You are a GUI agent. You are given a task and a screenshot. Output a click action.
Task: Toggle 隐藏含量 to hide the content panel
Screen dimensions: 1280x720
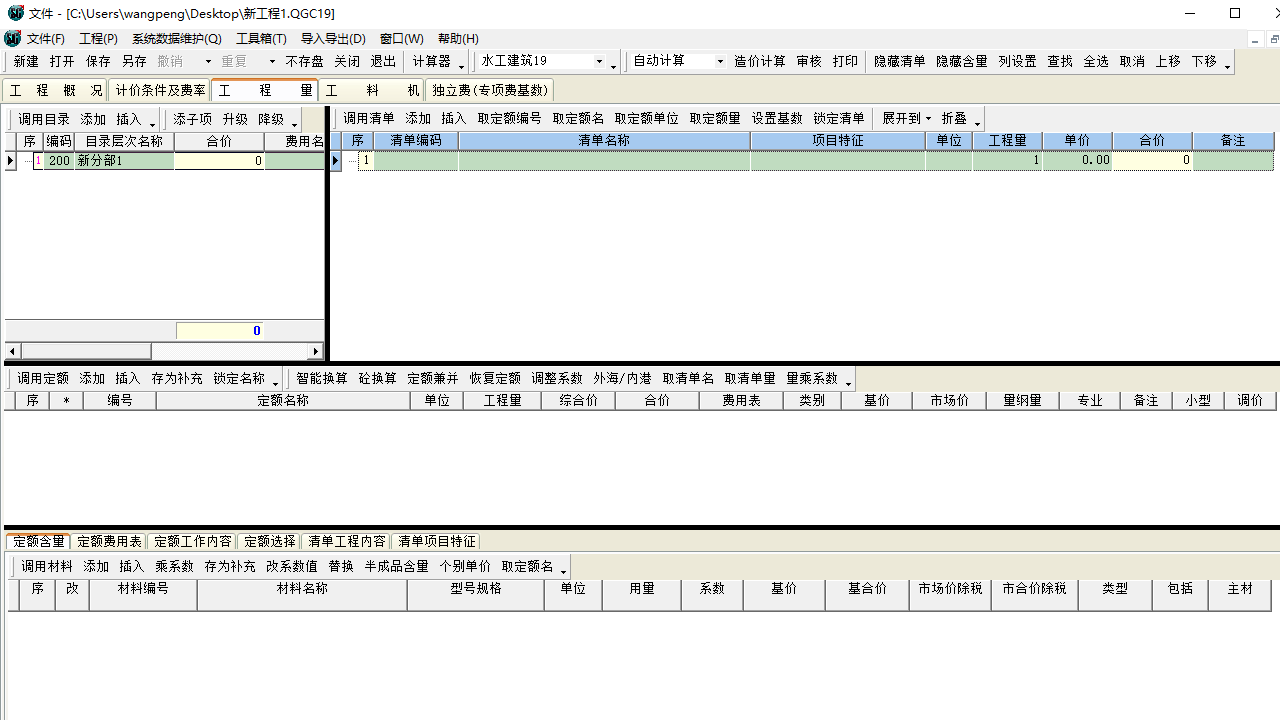pyautogui.click(x=962, y=62)
